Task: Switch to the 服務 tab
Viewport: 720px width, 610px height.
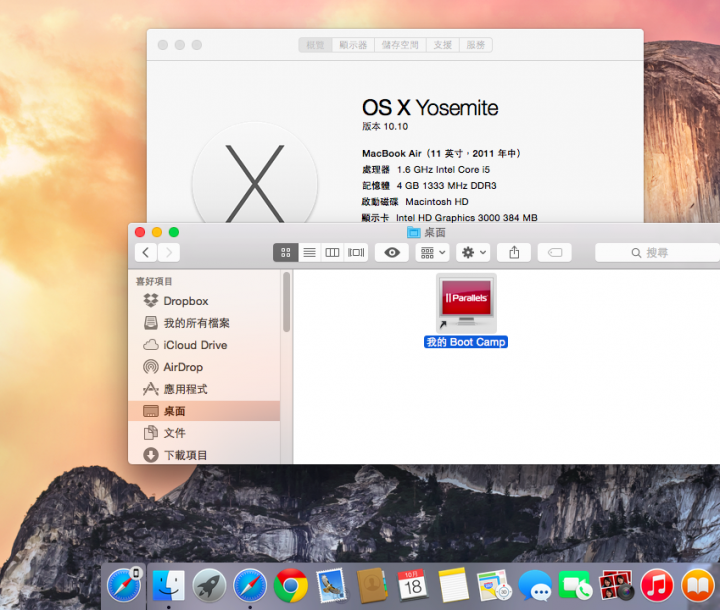Action: click(x=476, y=45)
